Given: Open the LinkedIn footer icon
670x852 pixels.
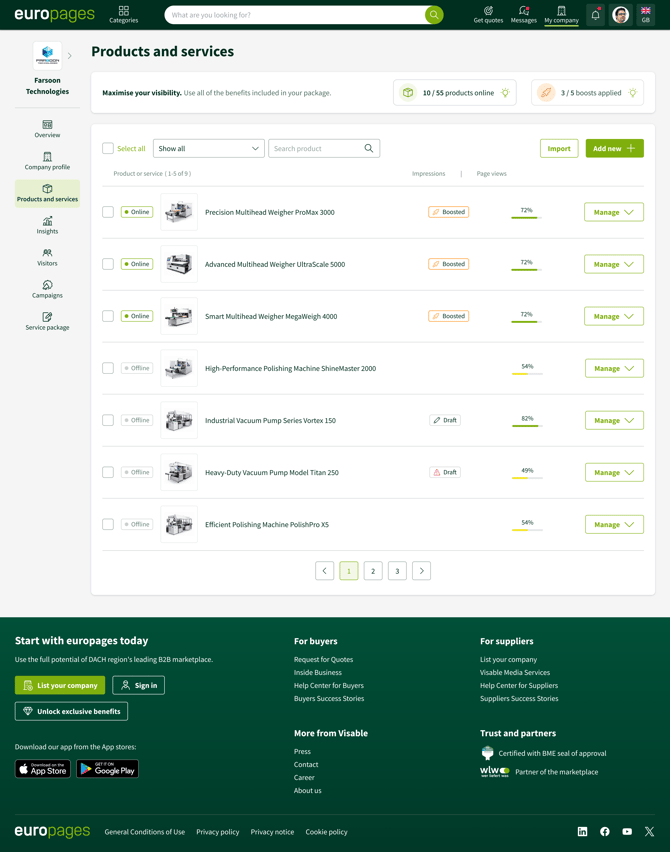Looking at the screenshot, I should (583, 831).
